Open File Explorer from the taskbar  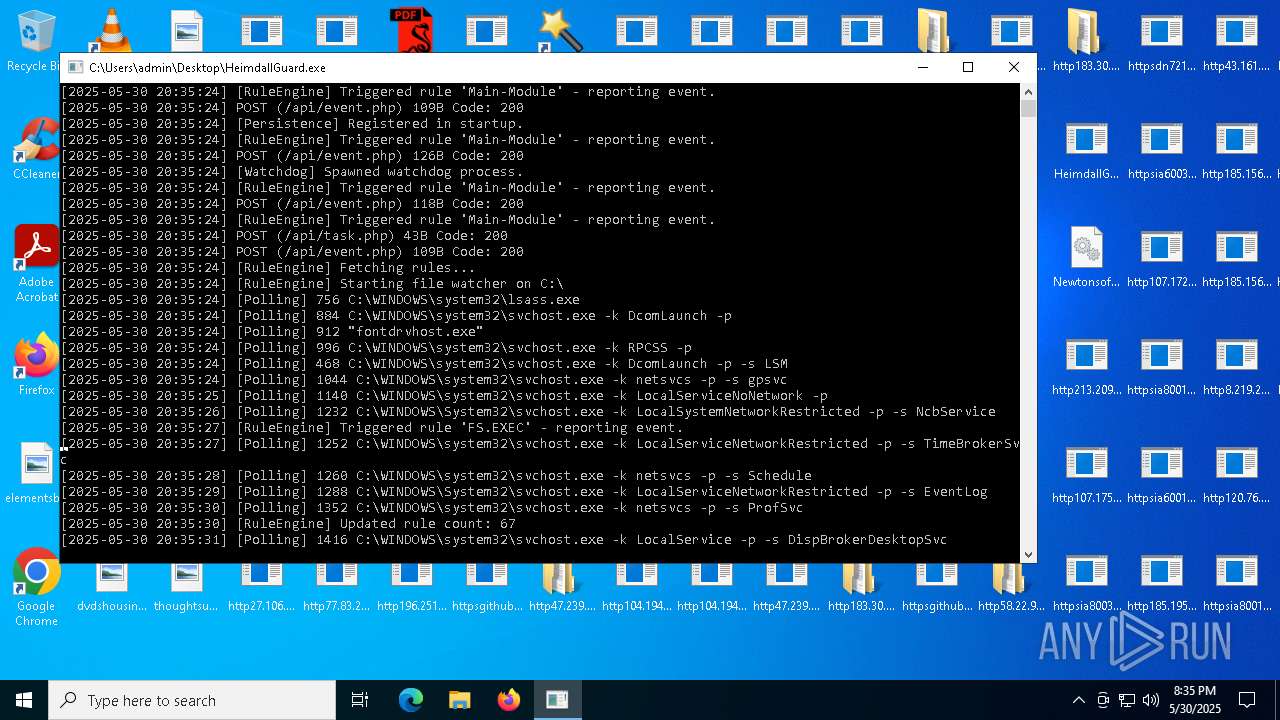[x=459, y=700]
